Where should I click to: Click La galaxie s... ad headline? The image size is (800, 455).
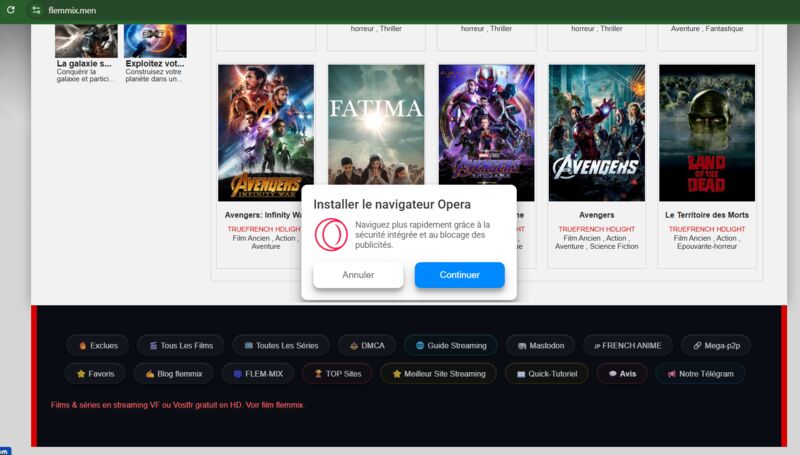pyautogui.click(x=84, y=64)
